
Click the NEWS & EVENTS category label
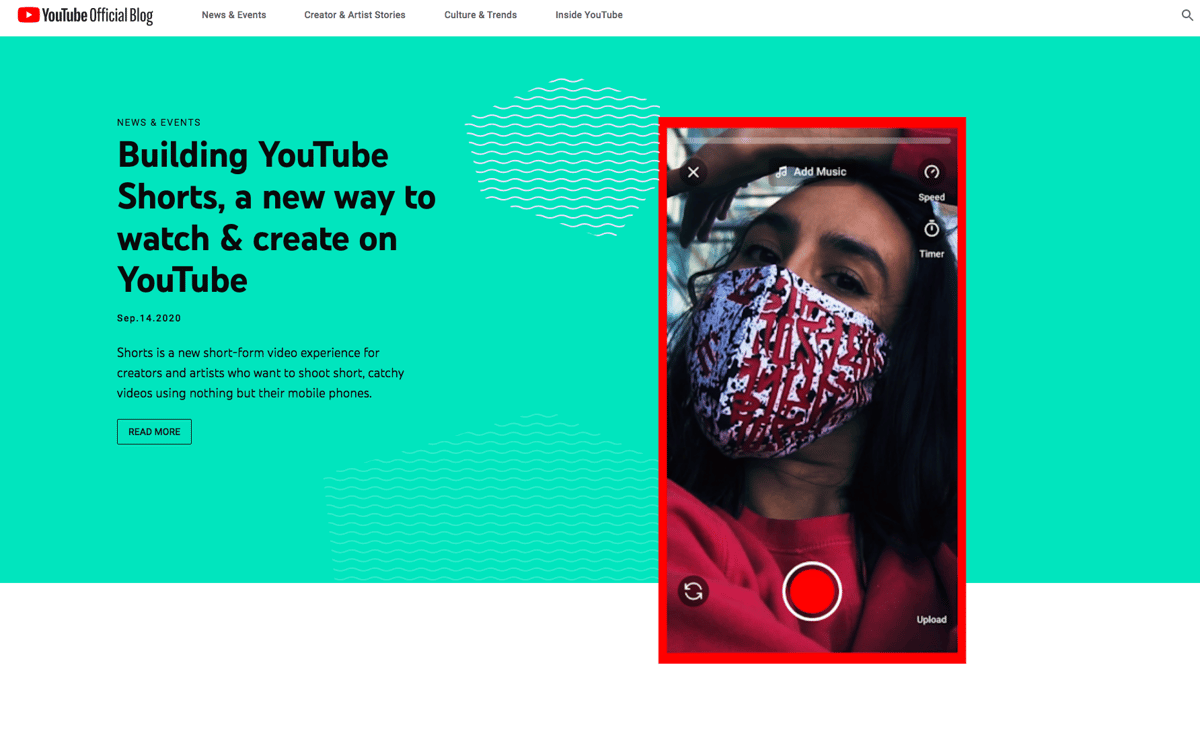(x=159, y=122)
